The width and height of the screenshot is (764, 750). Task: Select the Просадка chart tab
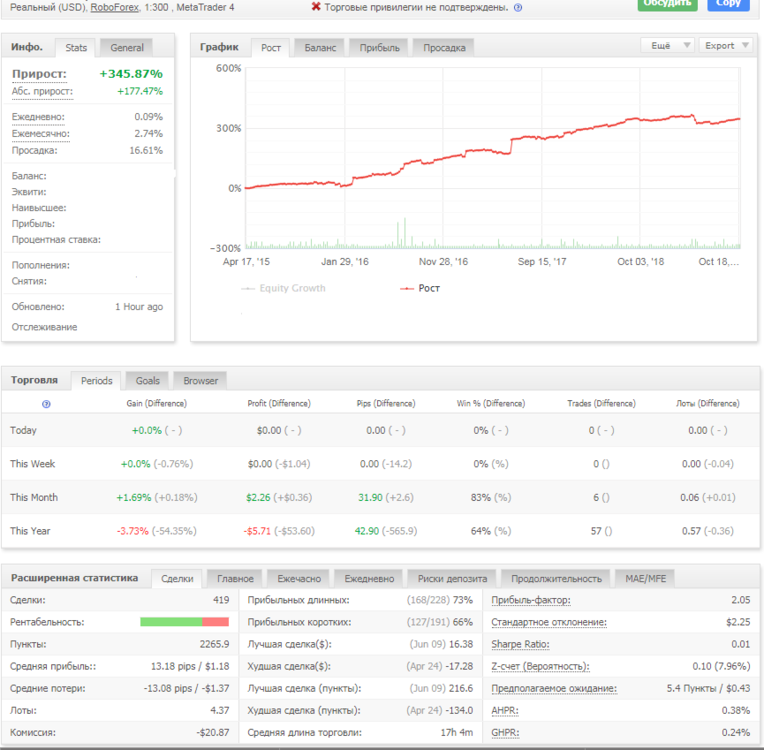444,48
